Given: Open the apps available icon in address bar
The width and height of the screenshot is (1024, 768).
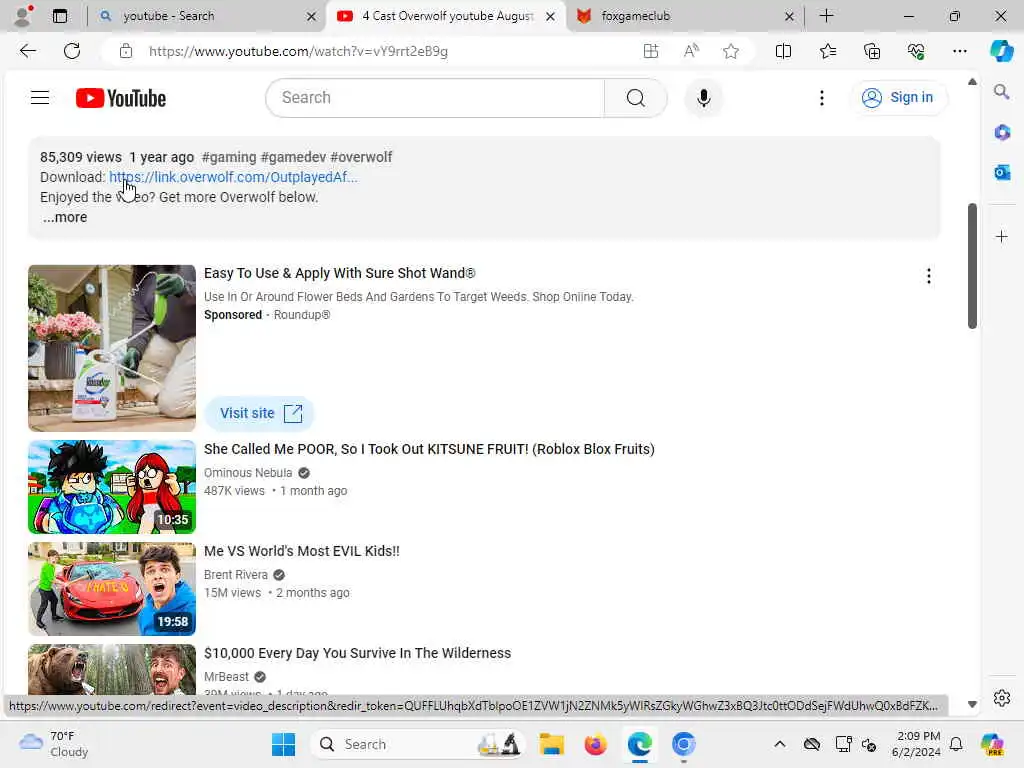Looking at the screenshot, I should [x=650, y=51].
